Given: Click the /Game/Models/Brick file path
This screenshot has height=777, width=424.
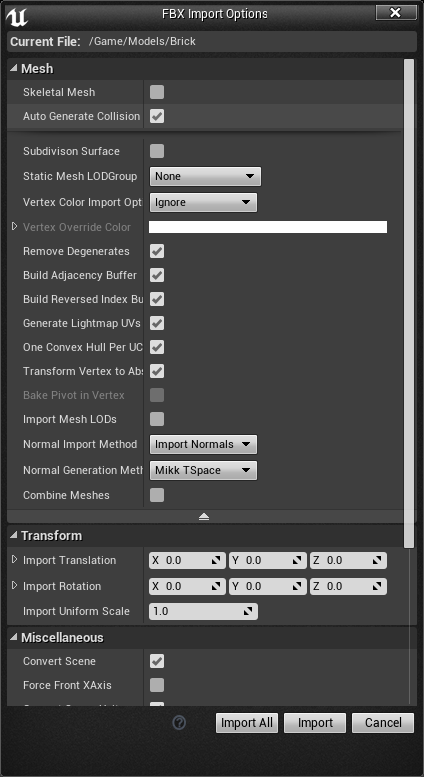Looking at the screenshot, I should pos(142,42).
